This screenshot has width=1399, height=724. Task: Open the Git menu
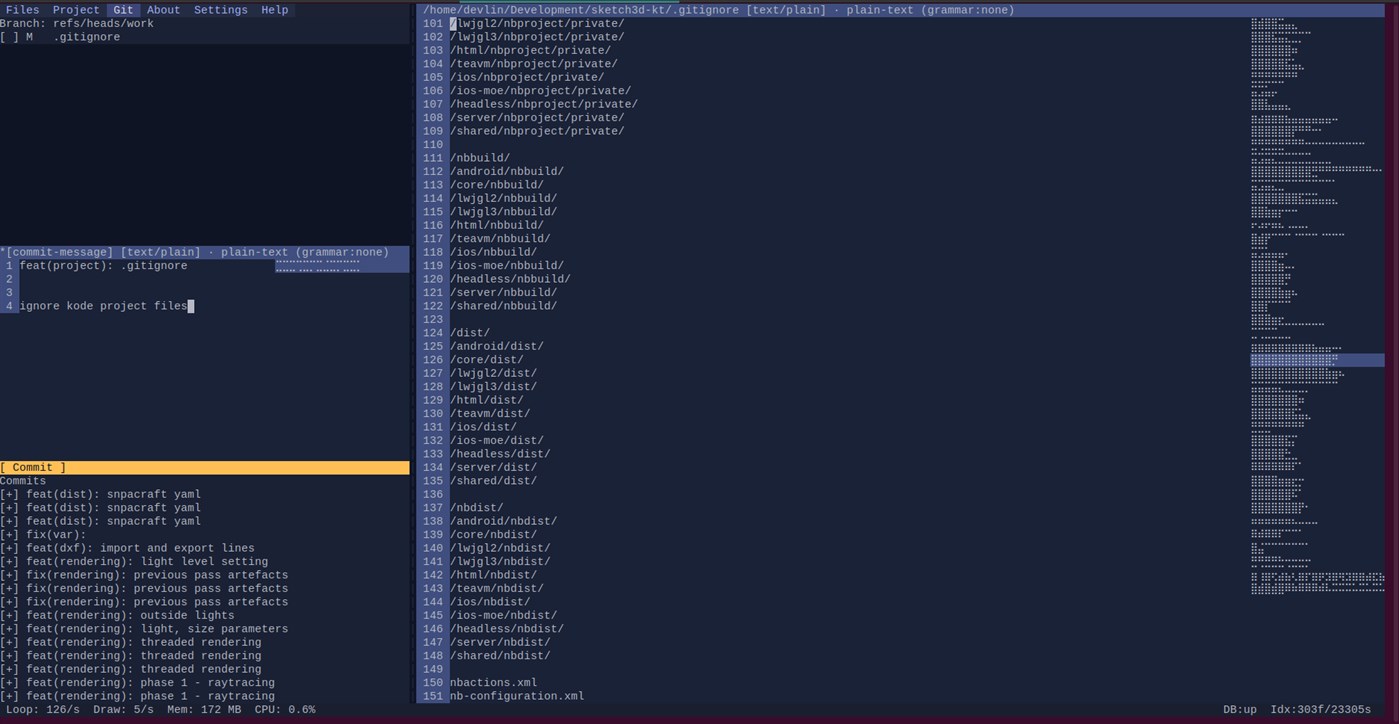[123, 10]
